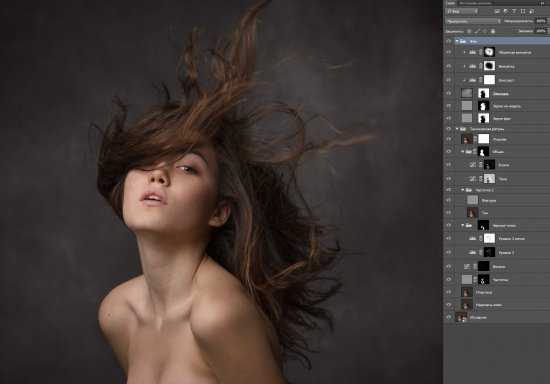The height and width of the screenshot is (384, 550).
Task: Click adjustment icon beside black-blob mask layer
Action: click(x=473, y=66)
